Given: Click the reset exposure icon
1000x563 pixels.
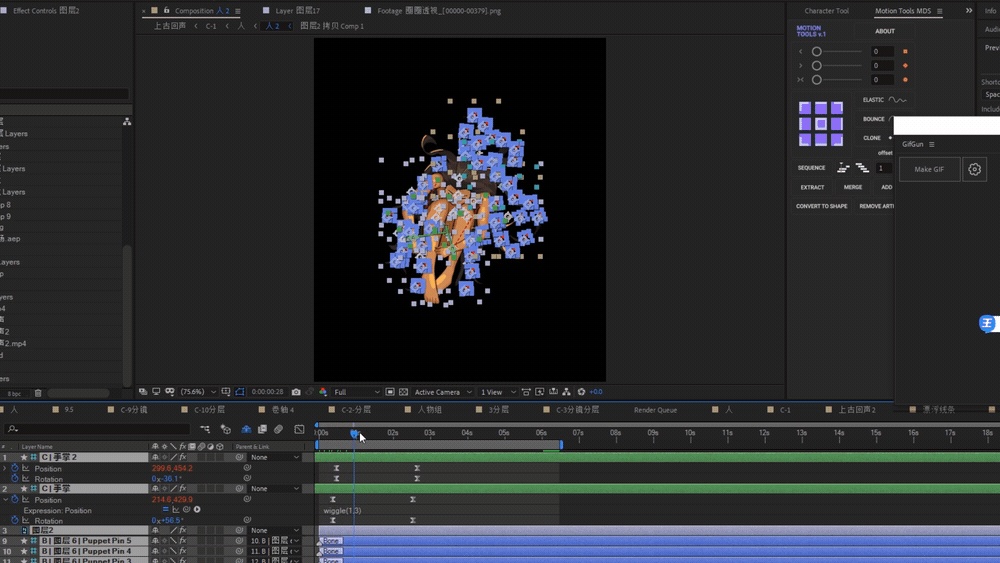Looking at the screenshot, I should pyautogui.click(x=581, y=392).
